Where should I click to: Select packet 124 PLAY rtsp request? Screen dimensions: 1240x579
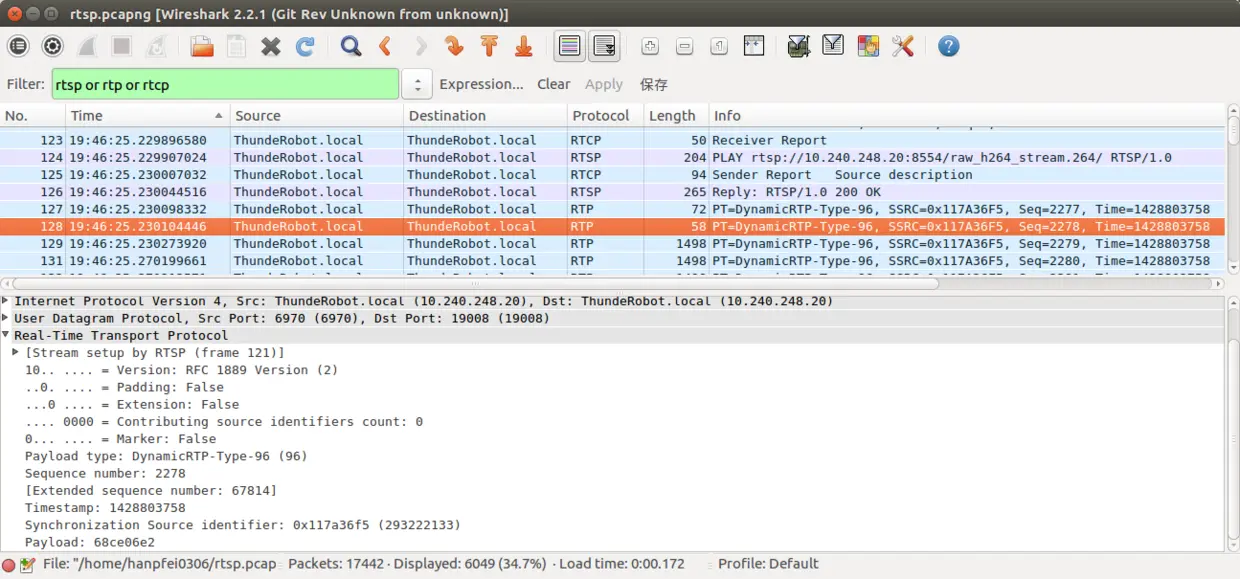click(612, 157)
